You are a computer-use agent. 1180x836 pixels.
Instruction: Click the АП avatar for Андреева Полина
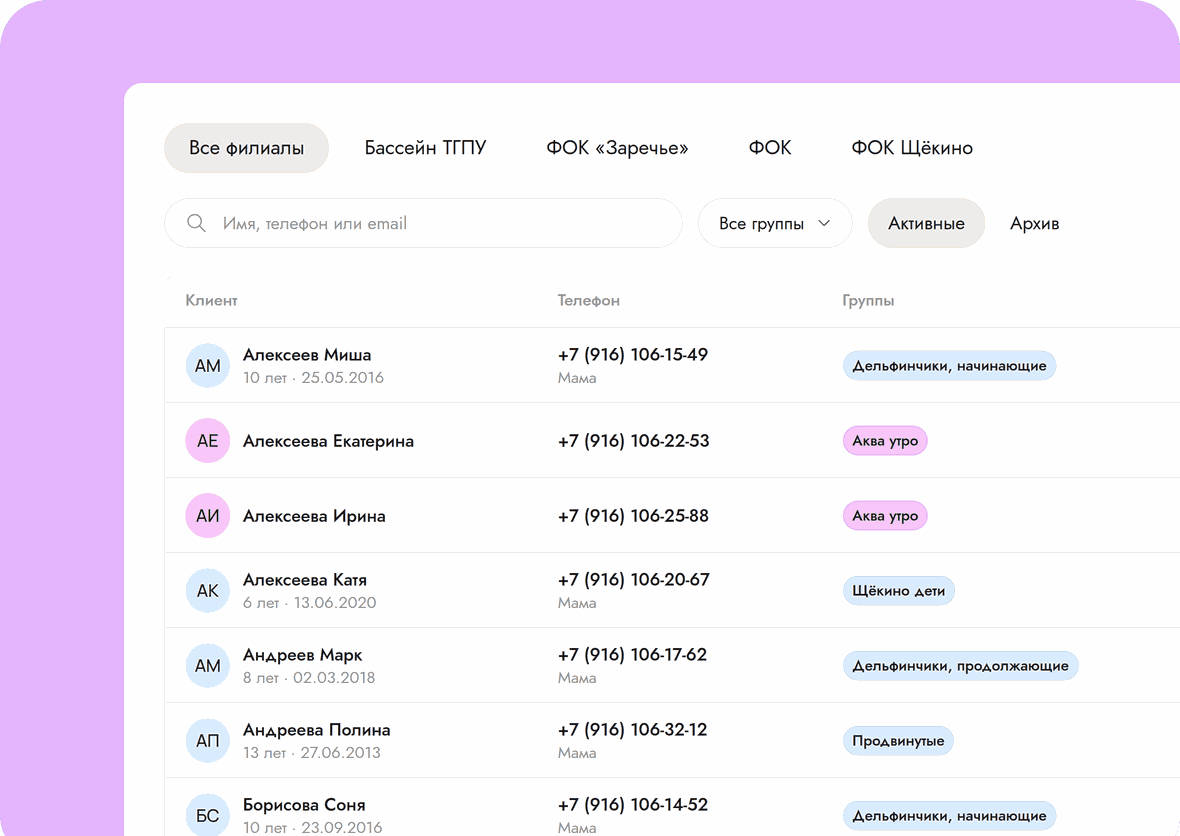tap(208, 740)
